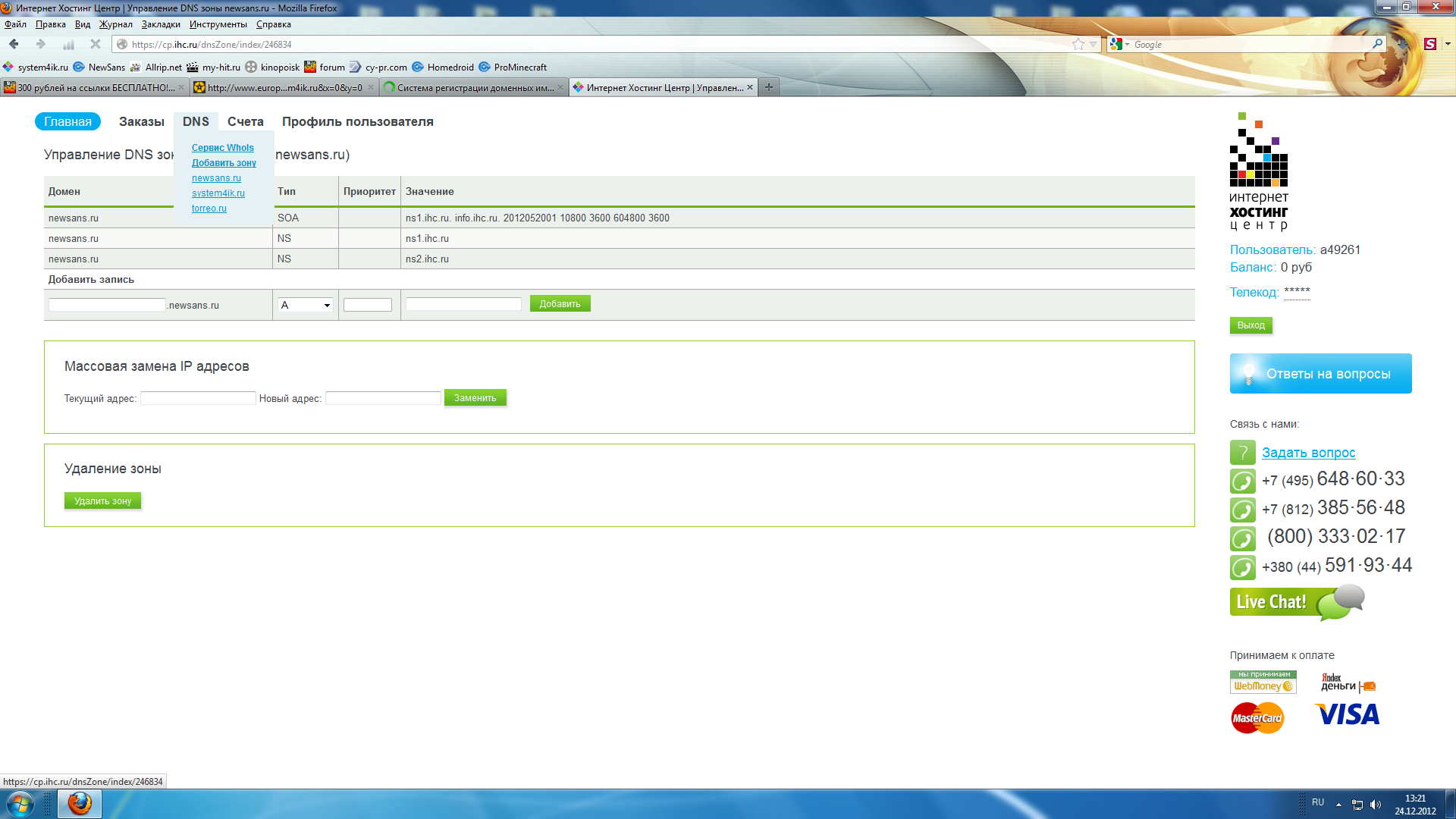
Task: Open the record type dropdown showing A
Action: tap(305, 305)
